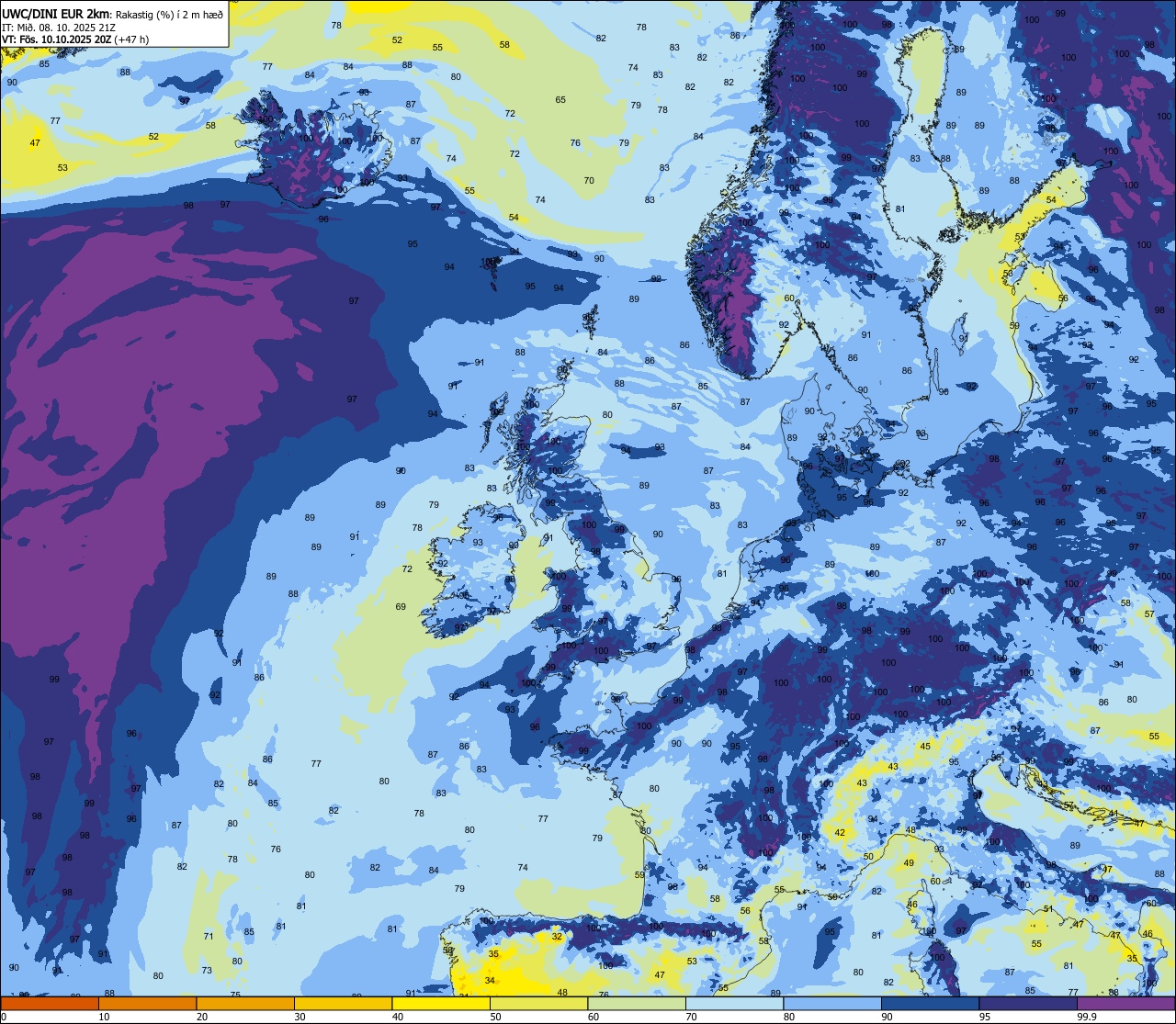This screenshot has width=1176, height=1024.
Task: Click the '69' humidity value west of Ireland
Action: (x=401, y=607)
